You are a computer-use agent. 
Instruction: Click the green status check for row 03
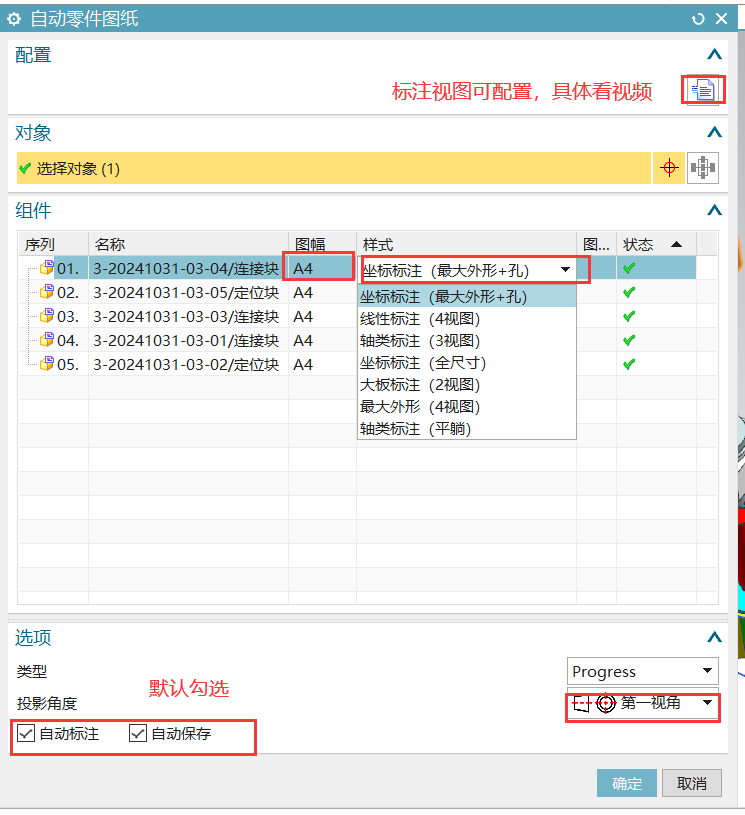pos(629,316)
